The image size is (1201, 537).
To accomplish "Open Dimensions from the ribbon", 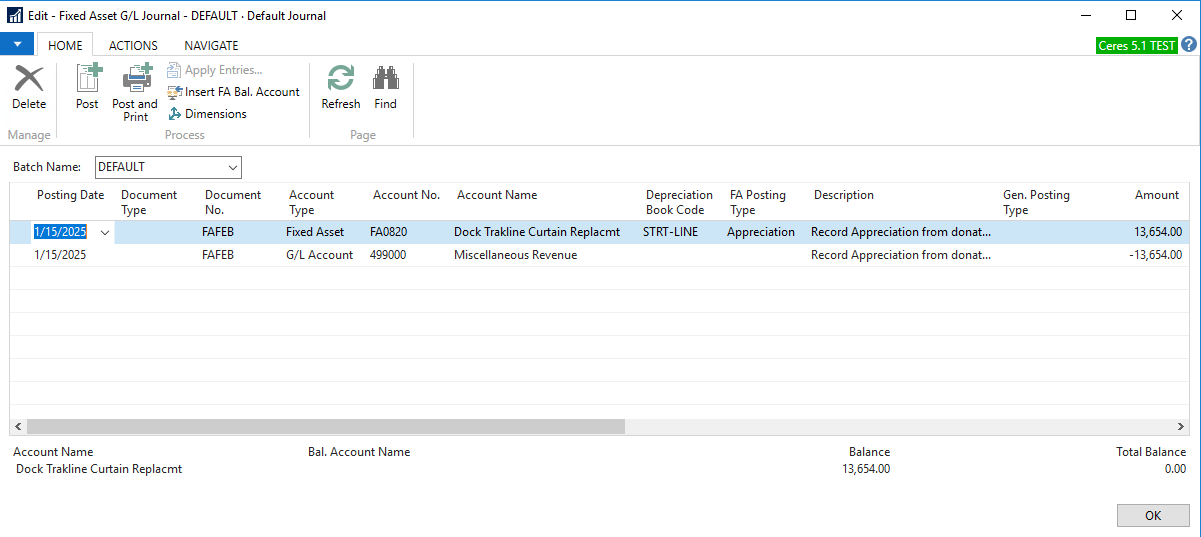I will [207, 114].
